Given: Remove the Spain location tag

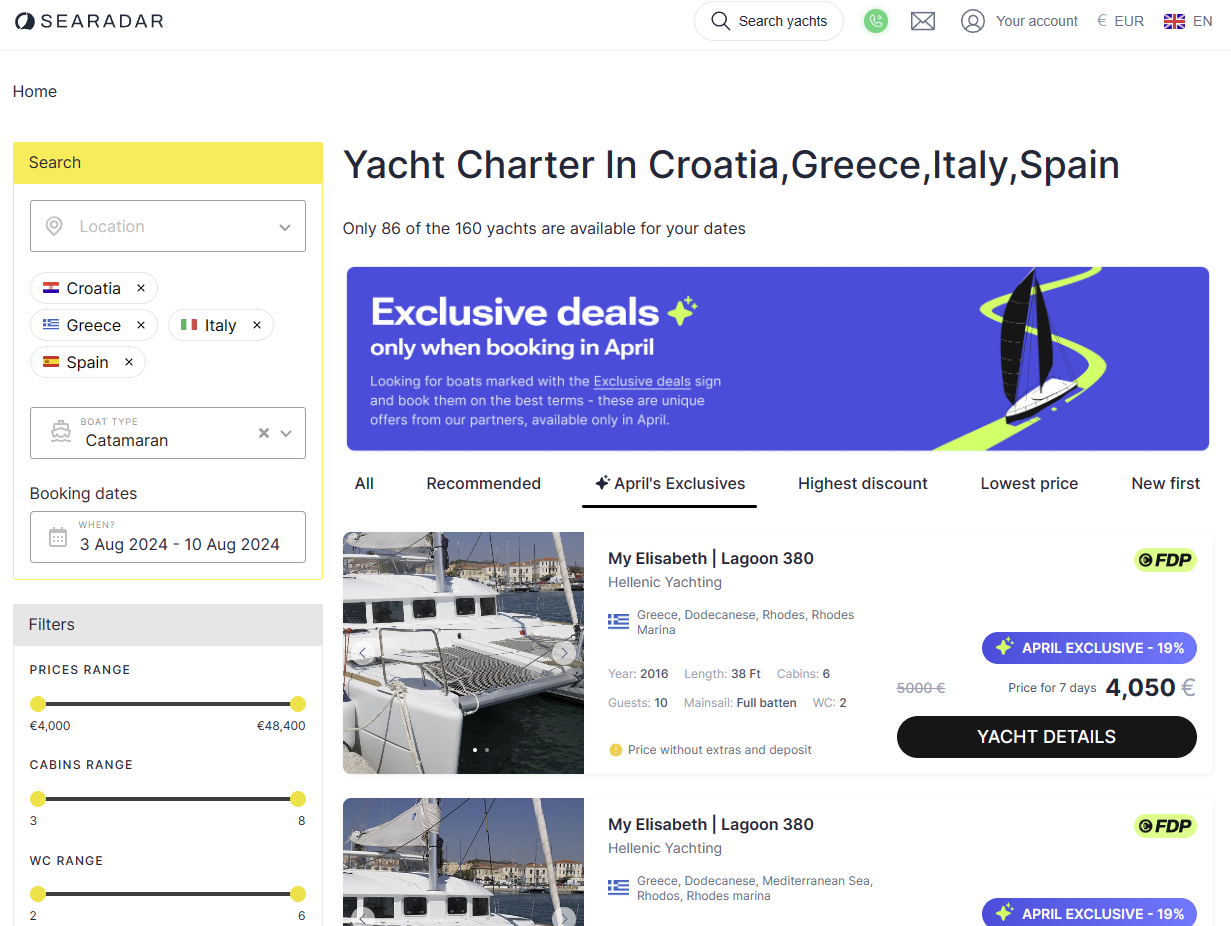Looking at the screenshot, I should 129,362.
